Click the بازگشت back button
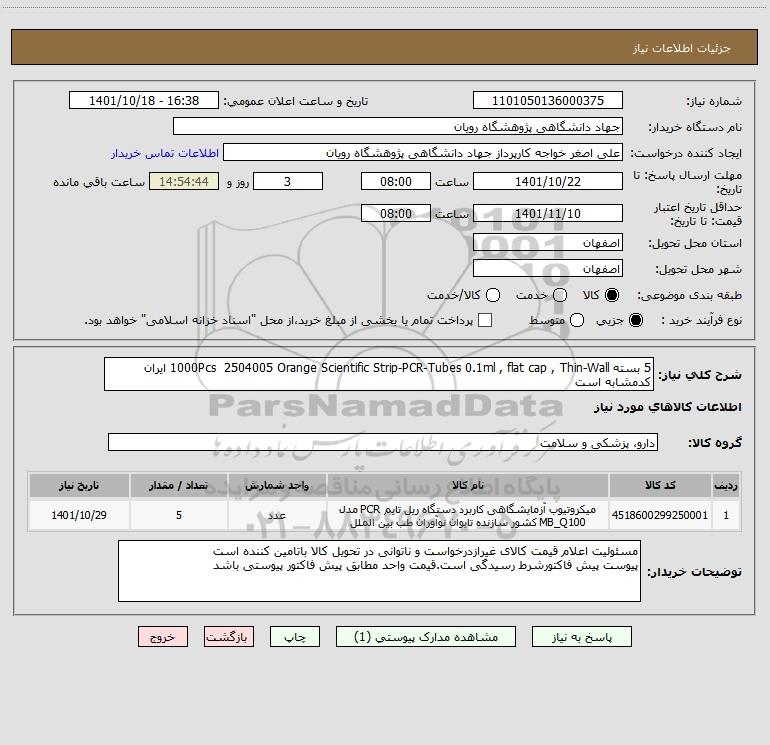The image size is (770, 745). click(229, 637)
